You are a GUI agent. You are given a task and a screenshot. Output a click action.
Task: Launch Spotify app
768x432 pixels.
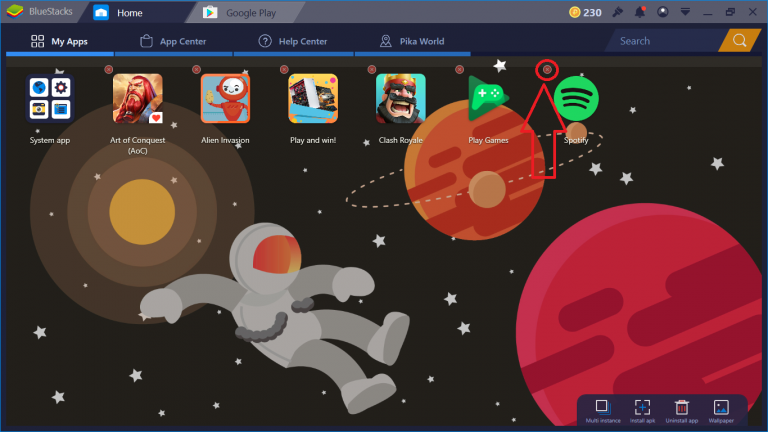576,98
